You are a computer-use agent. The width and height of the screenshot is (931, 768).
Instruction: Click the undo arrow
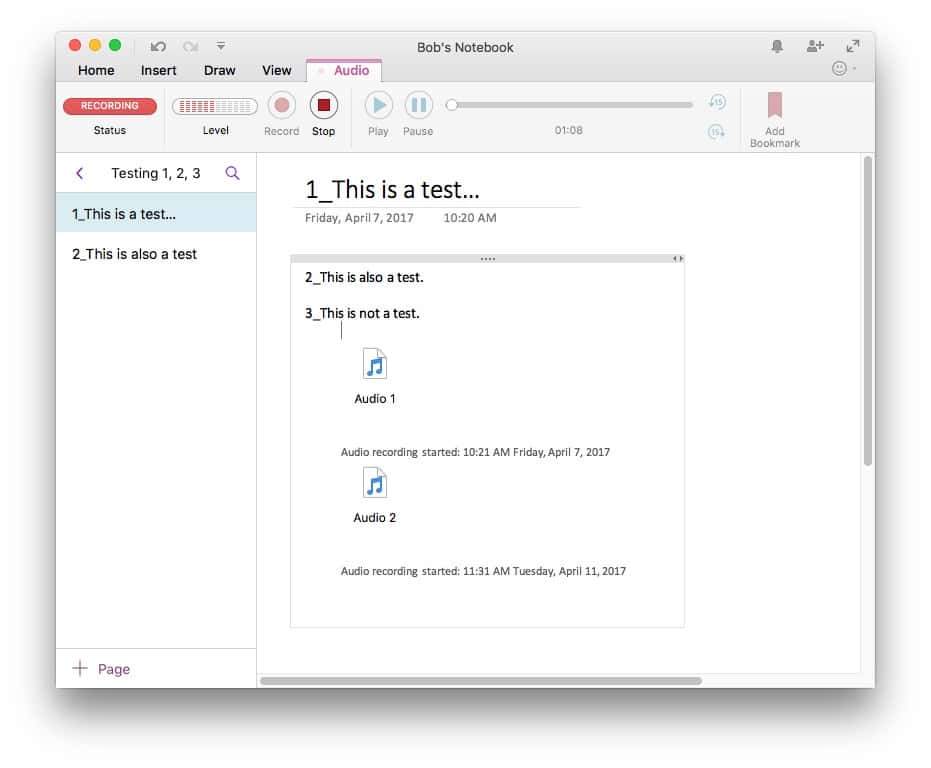click(158, 46)
